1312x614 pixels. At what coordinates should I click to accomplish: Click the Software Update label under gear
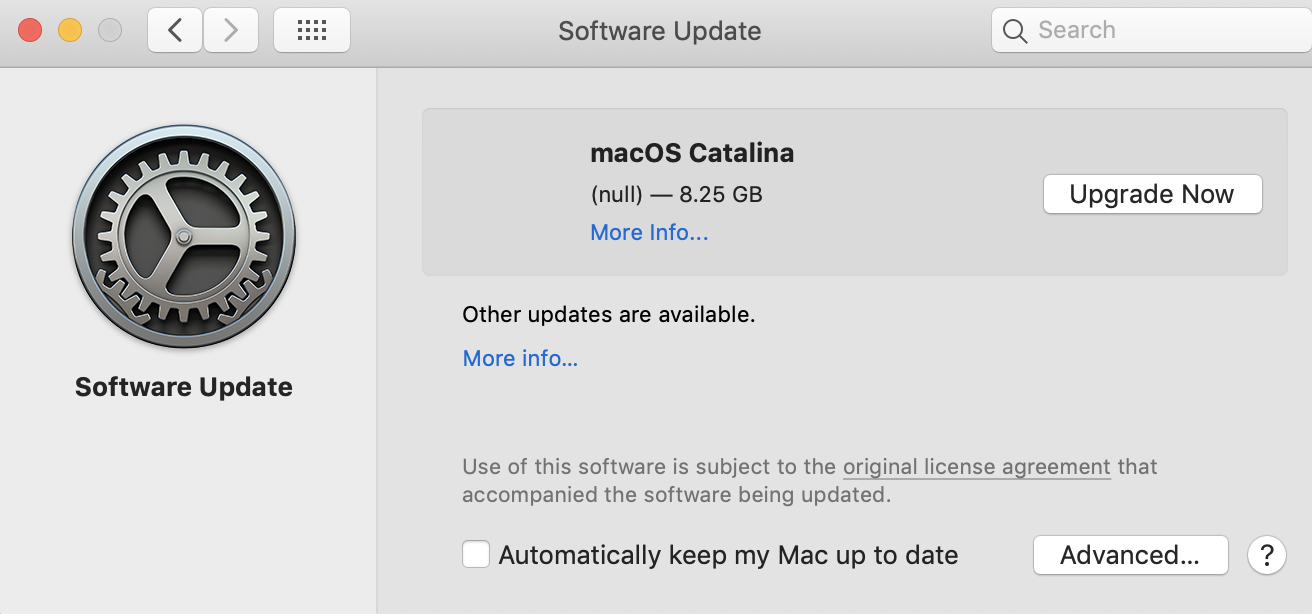[184, 388]
